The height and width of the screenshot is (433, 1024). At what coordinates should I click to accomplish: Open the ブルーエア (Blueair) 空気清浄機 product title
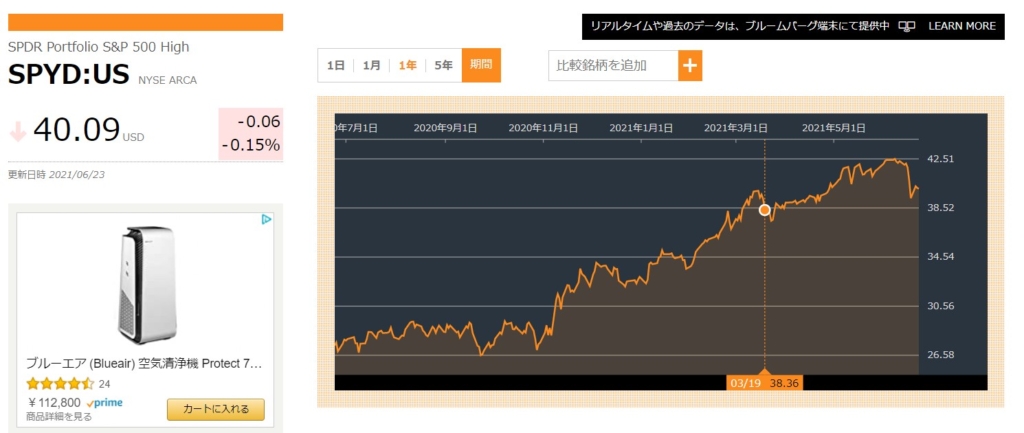pyautogui.click(x=144, y=364)
